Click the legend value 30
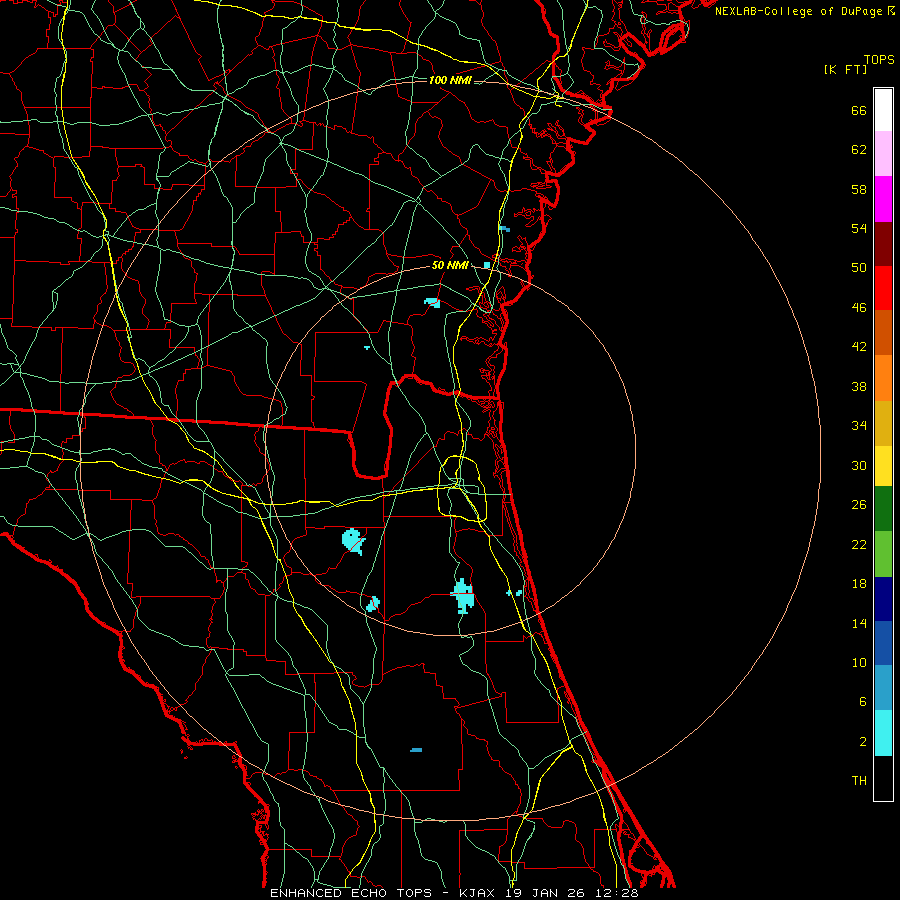 tap(859, 465)
